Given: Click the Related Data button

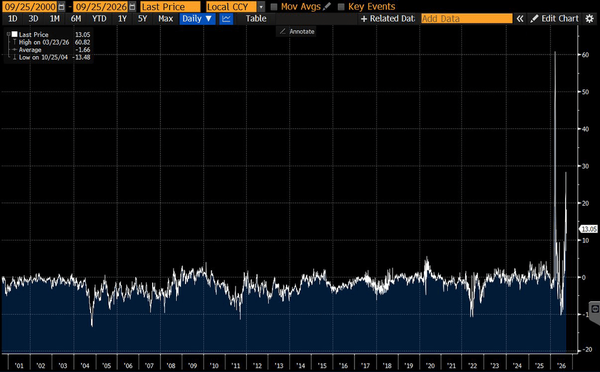Looking at the screenshot, I should tap(388, 19).
